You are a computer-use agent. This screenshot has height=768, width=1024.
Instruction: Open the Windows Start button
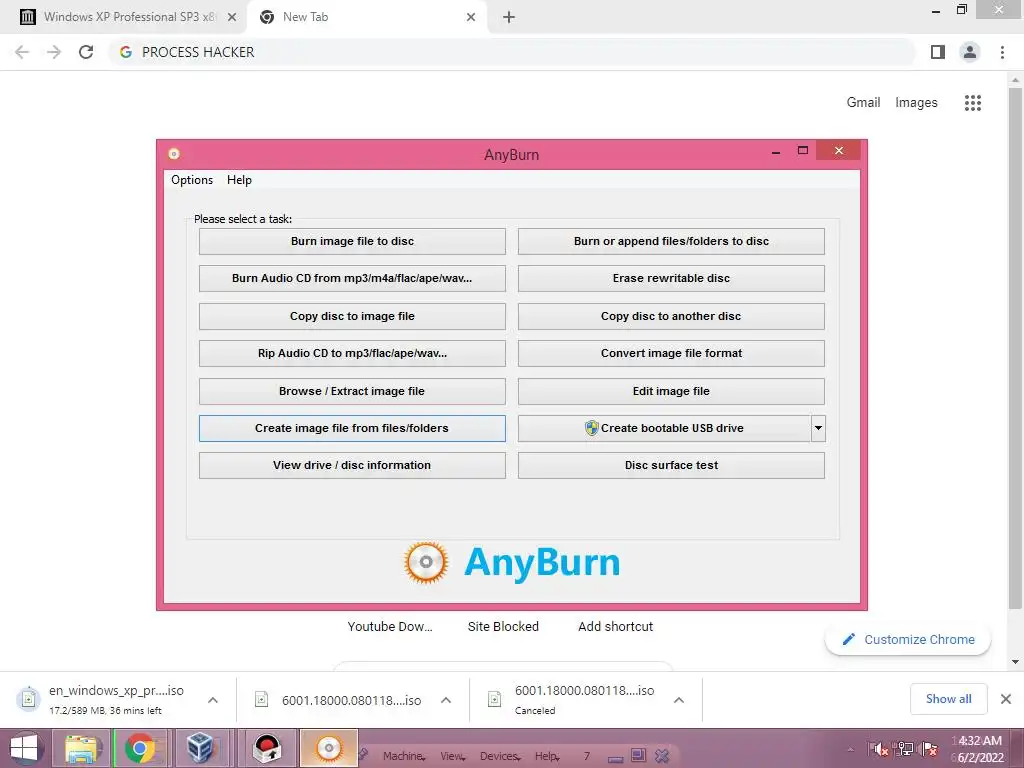coord(24,748)
